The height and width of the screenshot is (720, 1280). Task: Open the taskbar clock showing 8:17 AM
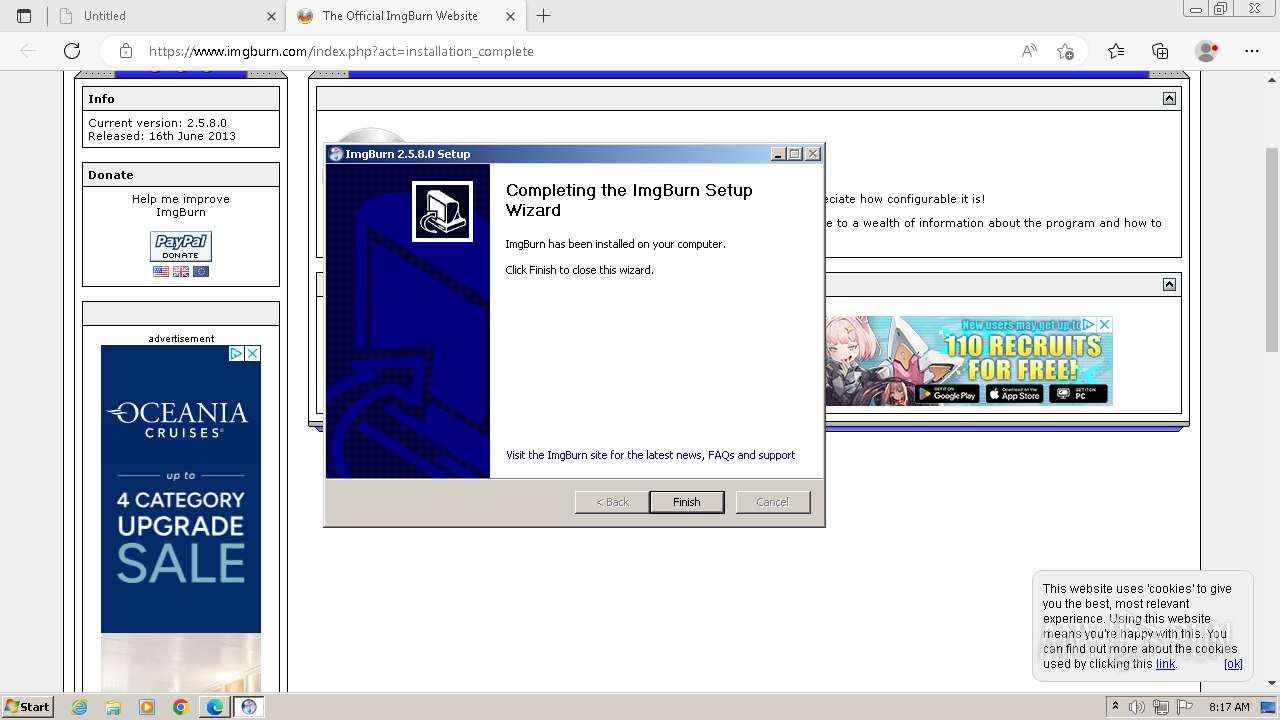pyautogui.click(x=1229, y=707)
